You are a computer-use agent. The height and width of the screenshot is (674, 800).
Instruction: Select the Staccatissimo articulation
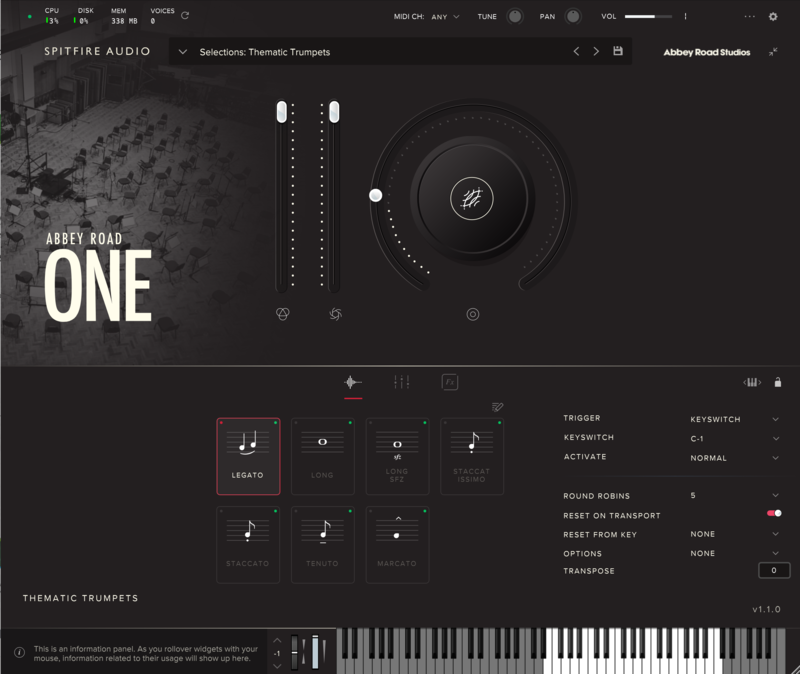472,457
